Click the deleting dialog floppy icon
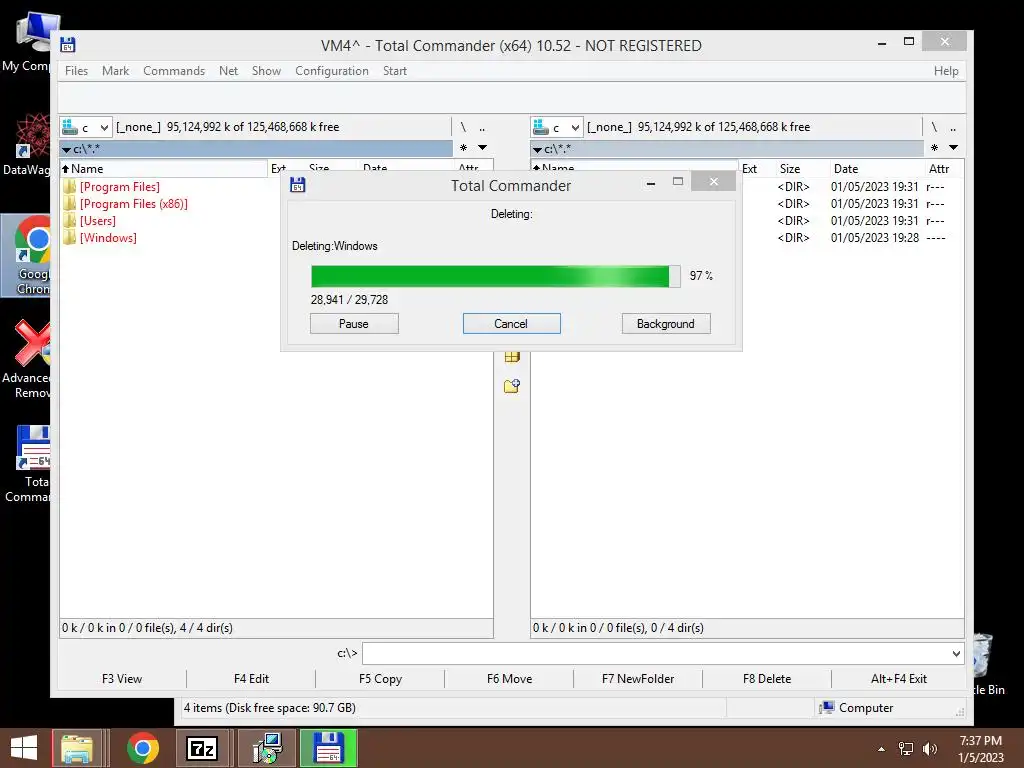Screen dimensions: 1024x768 pos(298,185)
